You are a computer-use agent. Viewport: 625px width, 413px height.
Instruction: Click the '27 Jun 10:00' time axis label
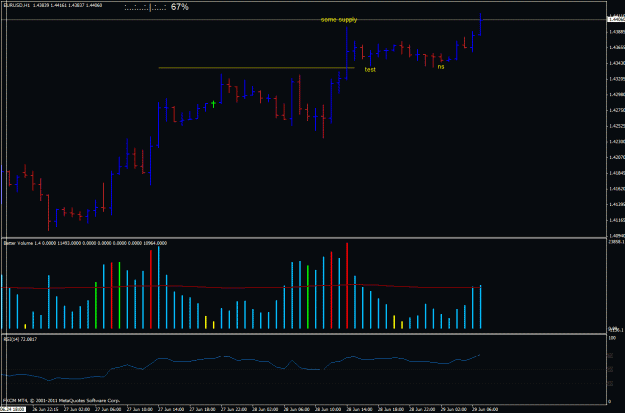coord(140,409)
